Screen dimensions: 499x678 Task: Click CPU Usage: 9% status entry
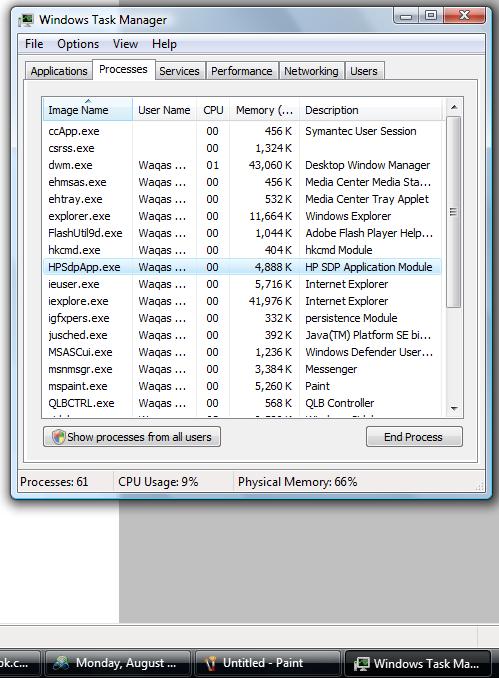pos(158,482)
